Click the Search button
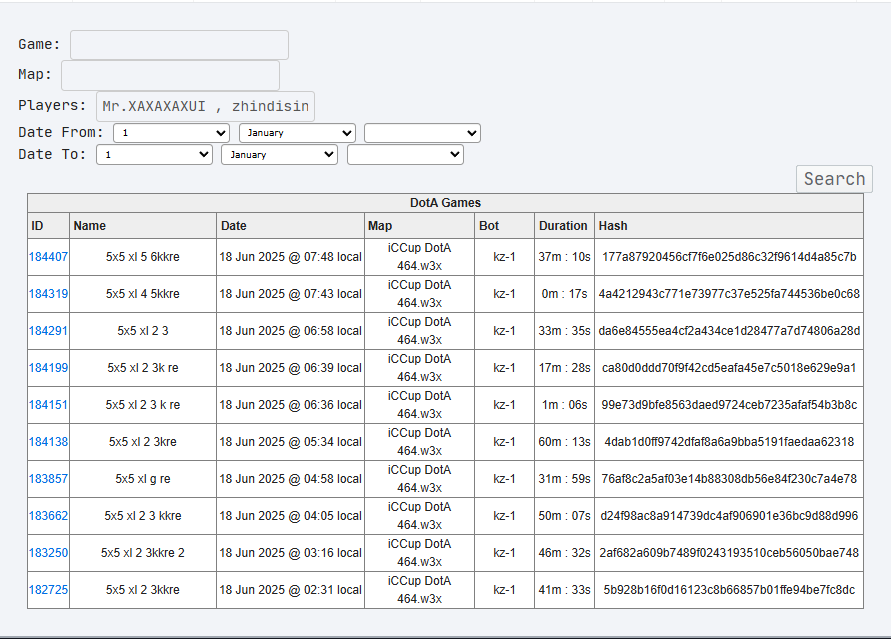 point(834,179)
